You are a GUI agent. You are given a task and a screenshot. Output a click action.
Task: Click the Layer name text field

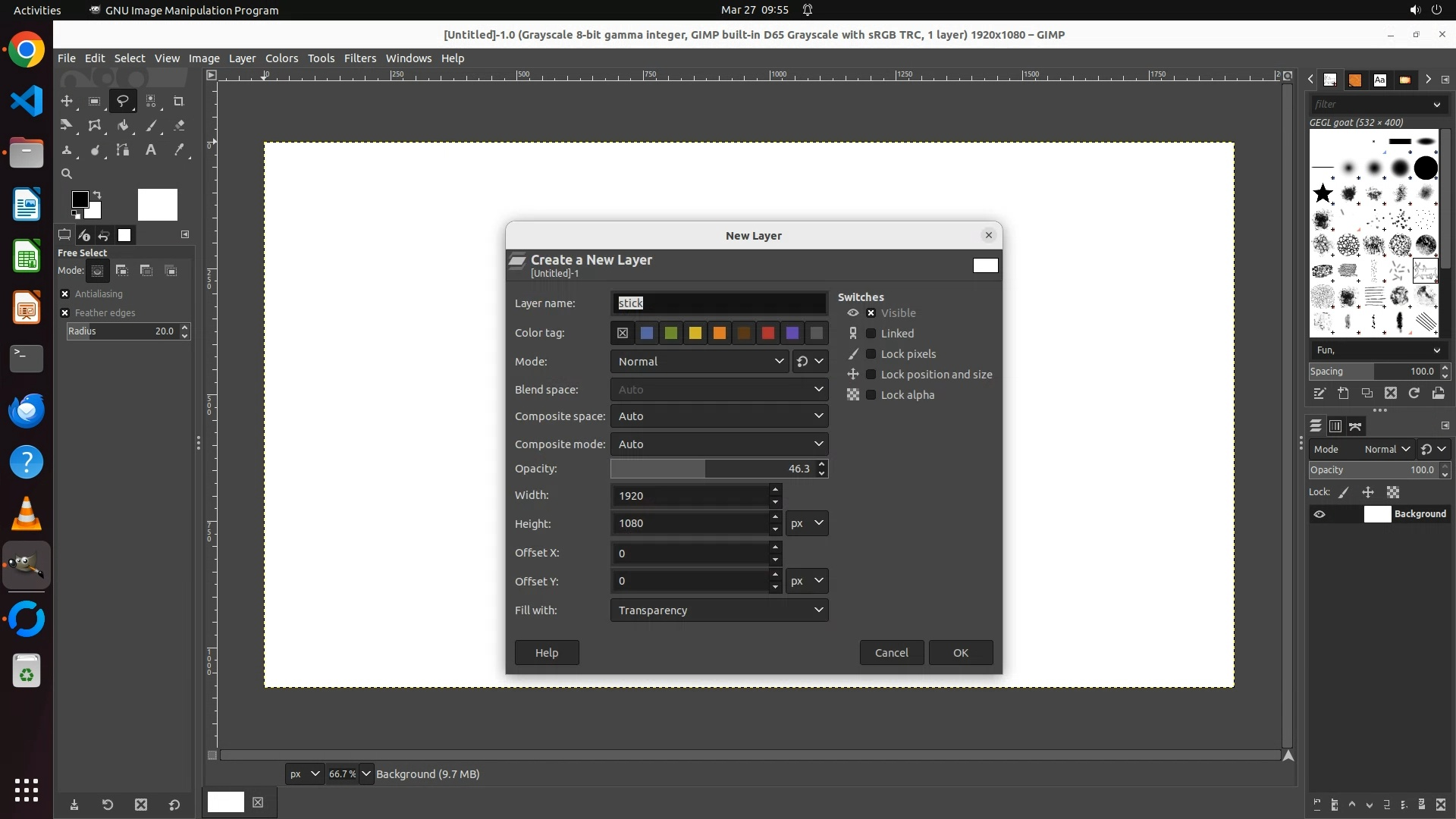tap(718, 303)
